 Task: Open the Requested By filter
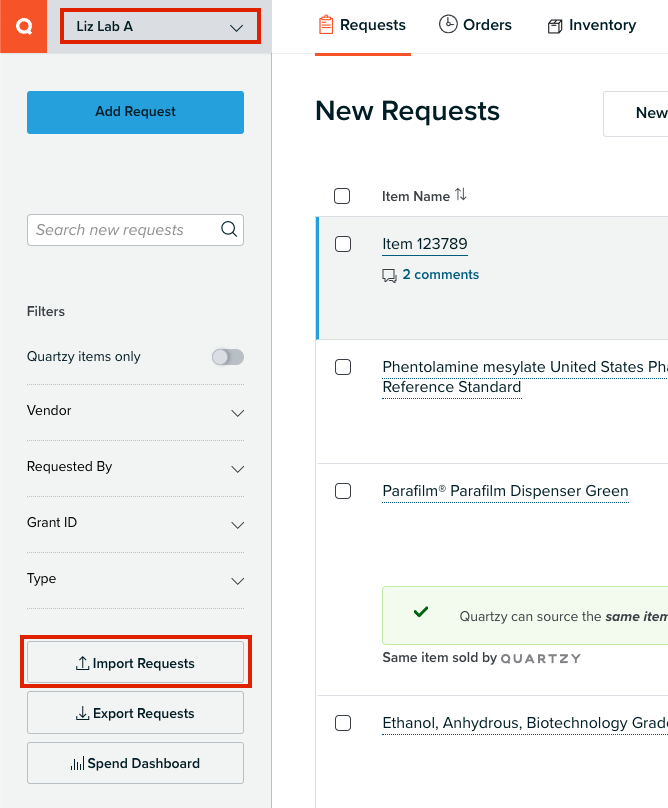238,467
